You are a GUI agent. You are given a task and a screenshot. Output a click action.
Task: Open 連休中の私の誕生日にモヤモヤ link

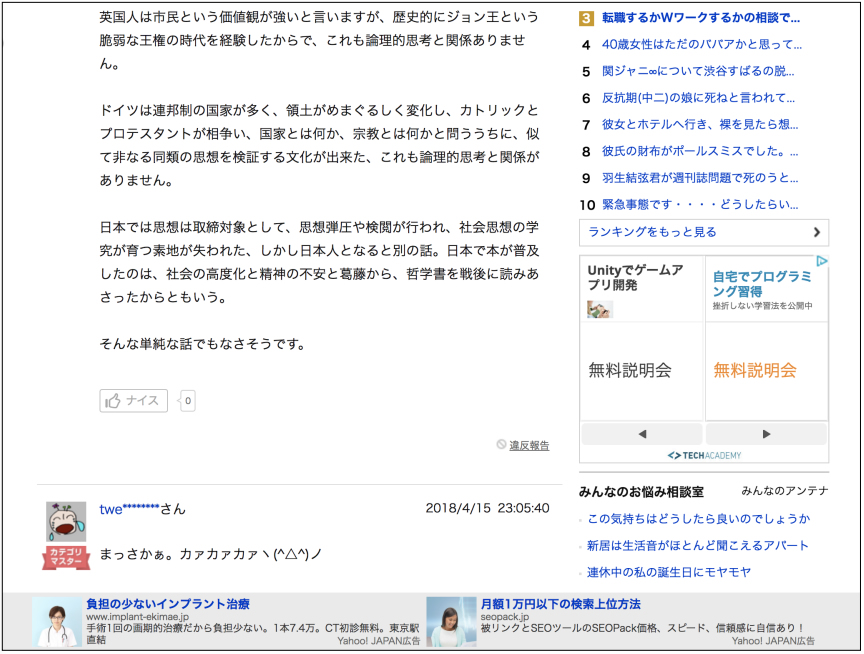tap(669, 572)
